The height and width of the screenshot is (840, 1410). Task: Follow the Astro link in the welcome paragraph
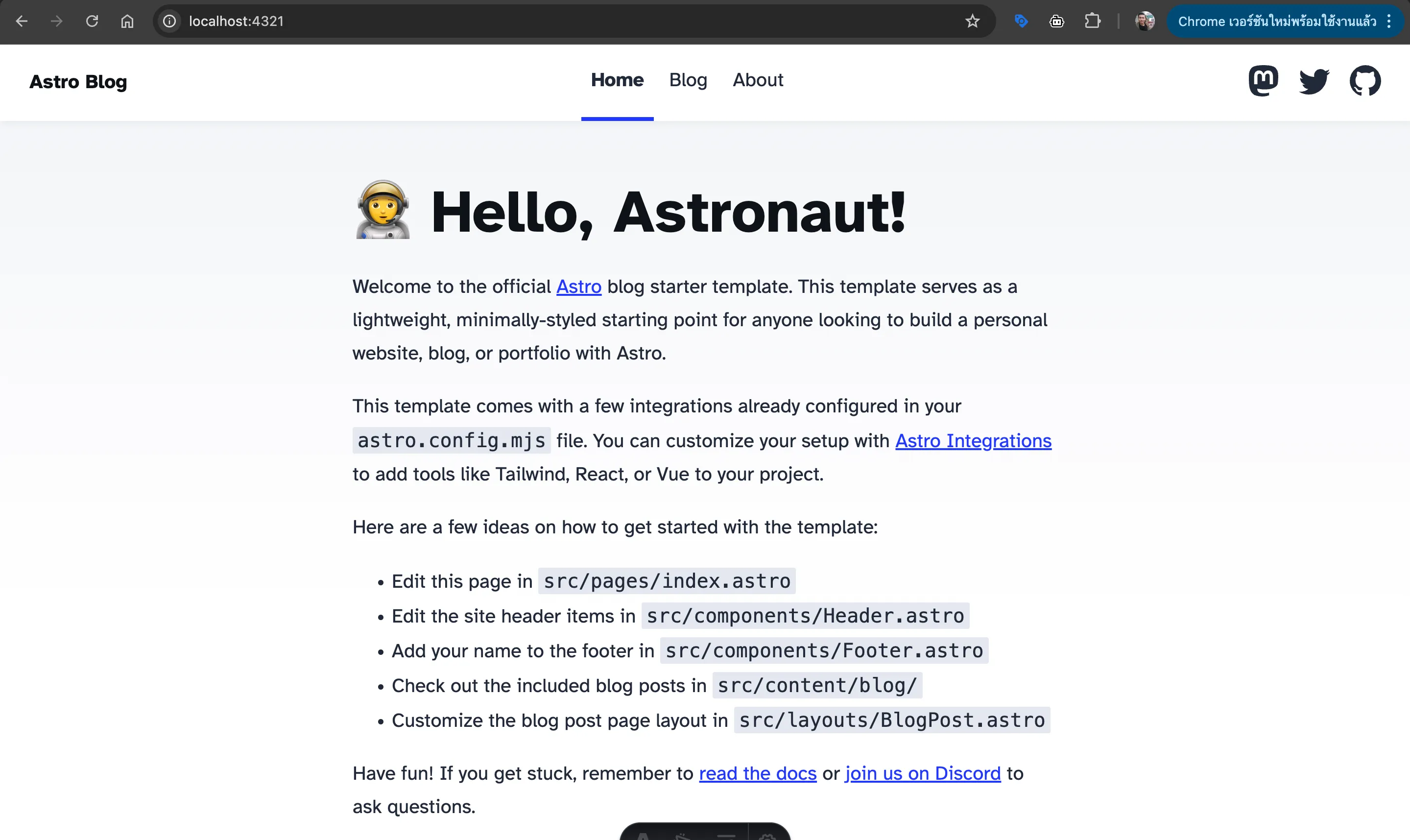tap(578, 287)
